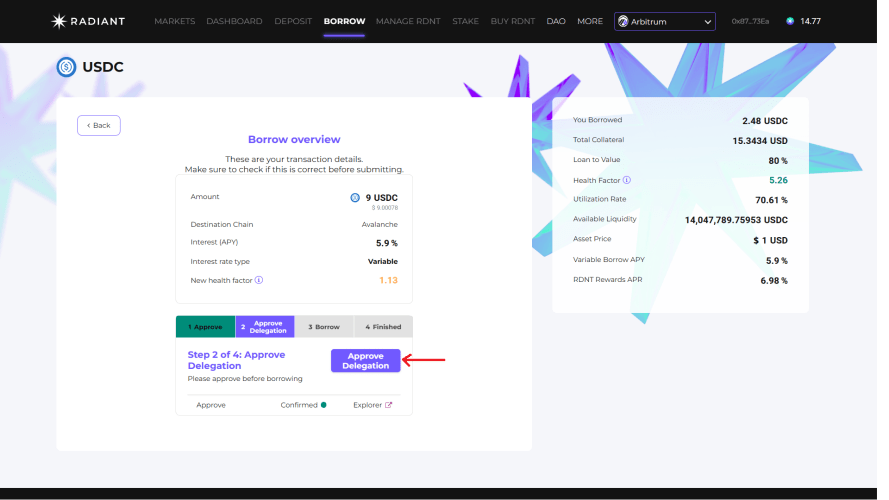
Task: Click the 14.77 RDNT balance
Action: [x=810, y=22]
